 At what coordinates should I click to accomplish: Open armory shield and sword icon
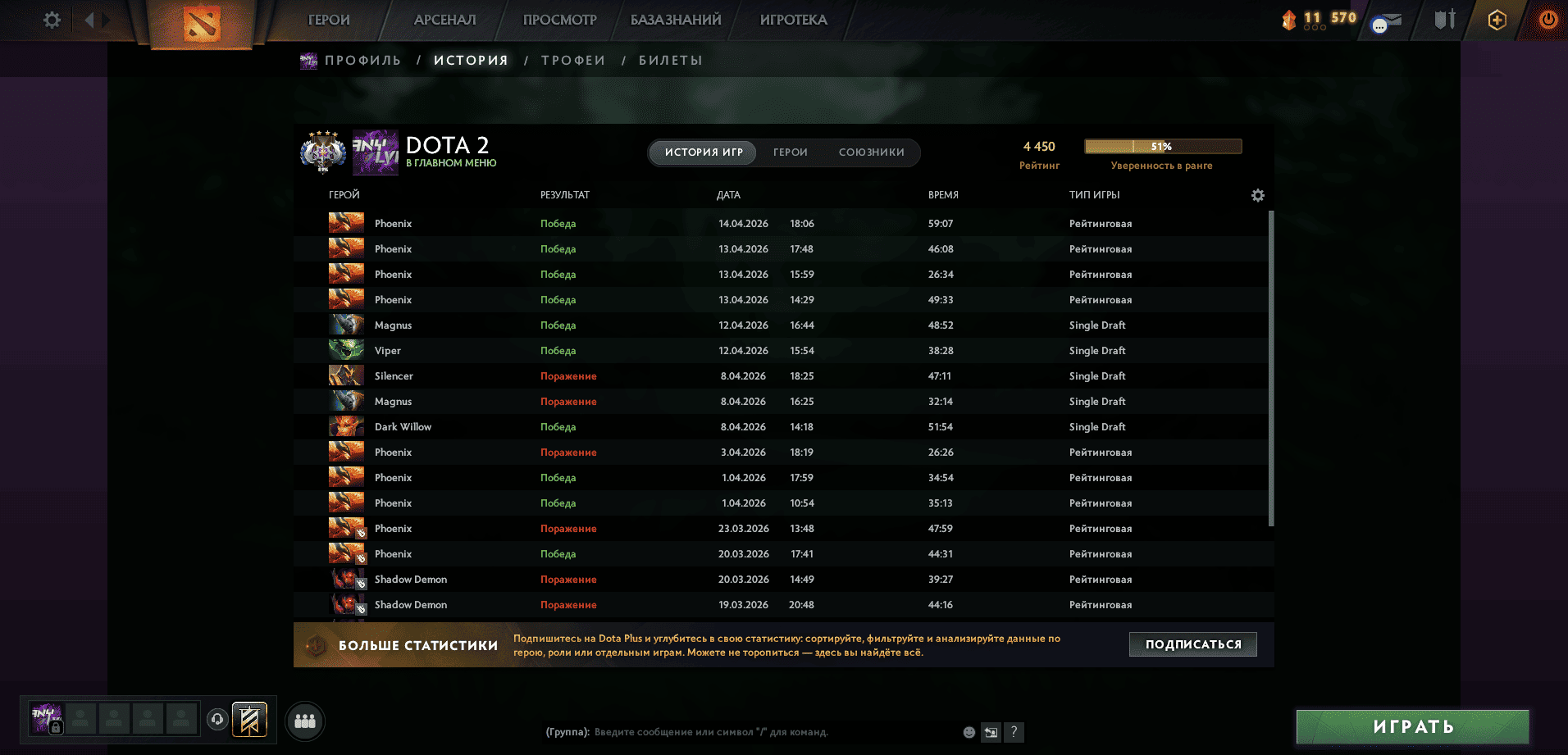click(x=1444, y=20)
